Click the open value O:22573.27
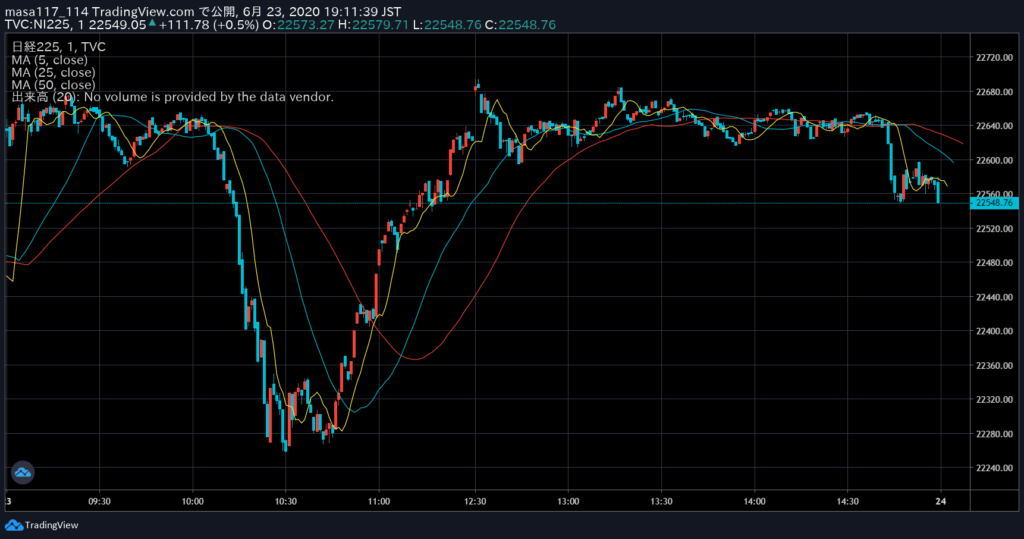The height and width of the screenshot is (539, 1024). pos(298,25)
